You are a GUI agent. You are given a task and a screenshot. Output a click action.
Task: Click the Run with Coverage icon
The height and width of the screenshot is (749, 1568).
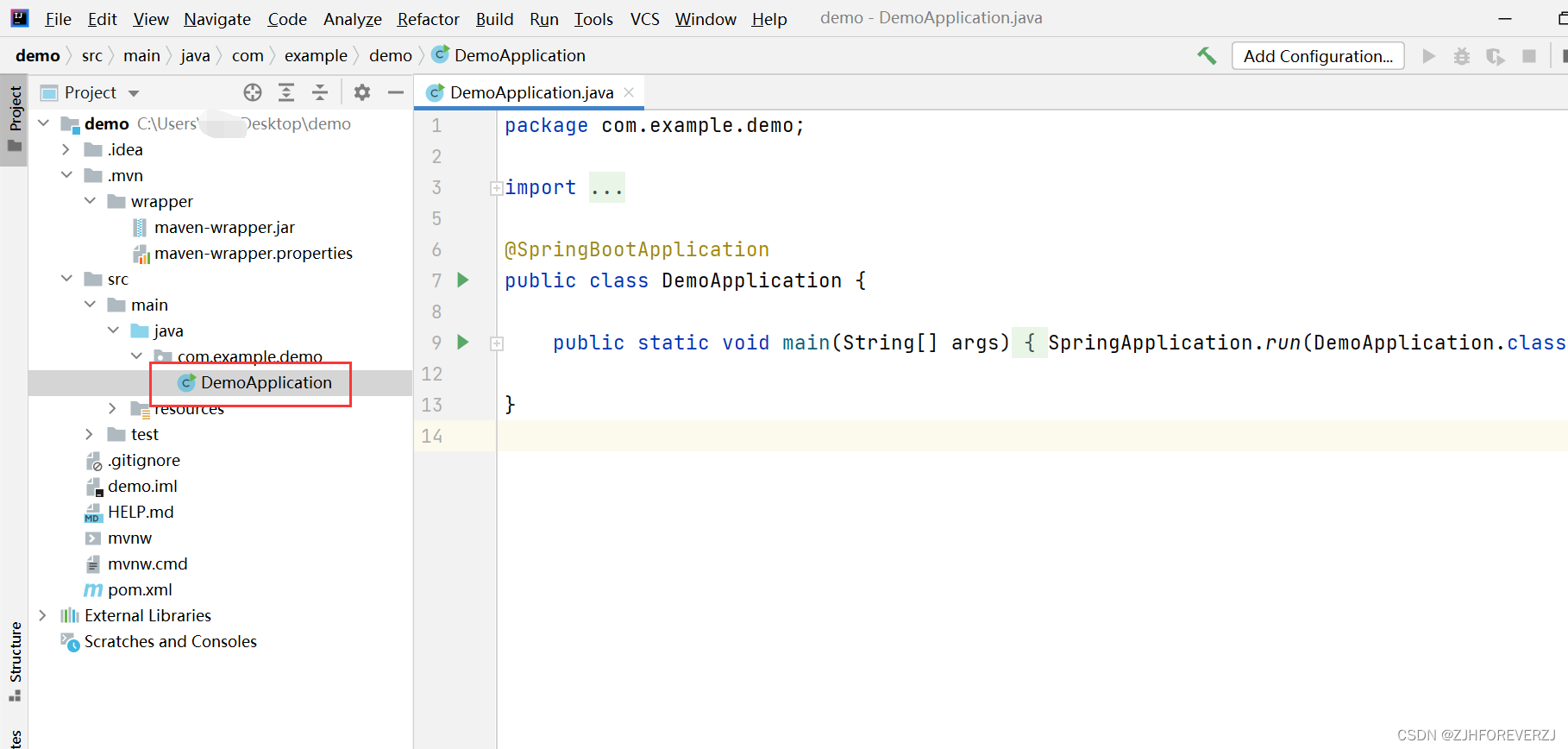1496,56
